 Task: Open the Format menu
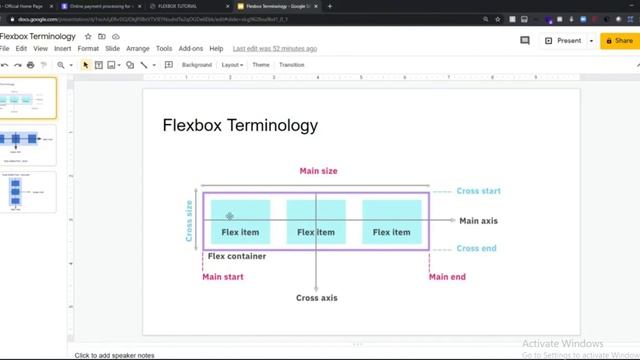point(88,49)
